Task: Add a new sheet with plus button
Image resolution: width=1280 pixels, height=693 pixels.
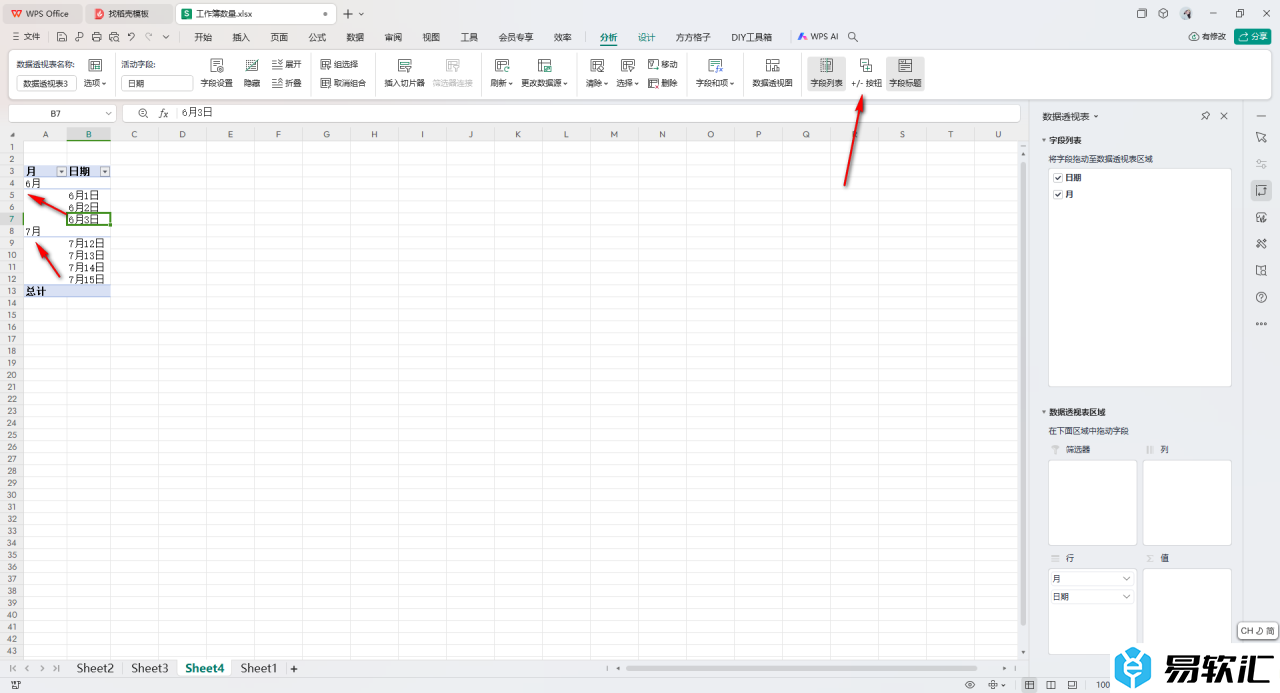Action: click(294, 668)
